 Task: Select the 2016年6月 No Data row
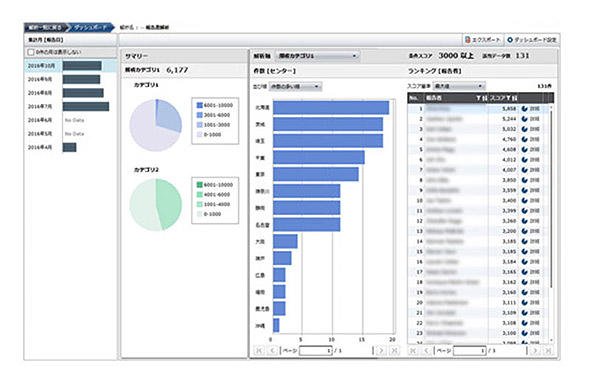tap(71, 120)
